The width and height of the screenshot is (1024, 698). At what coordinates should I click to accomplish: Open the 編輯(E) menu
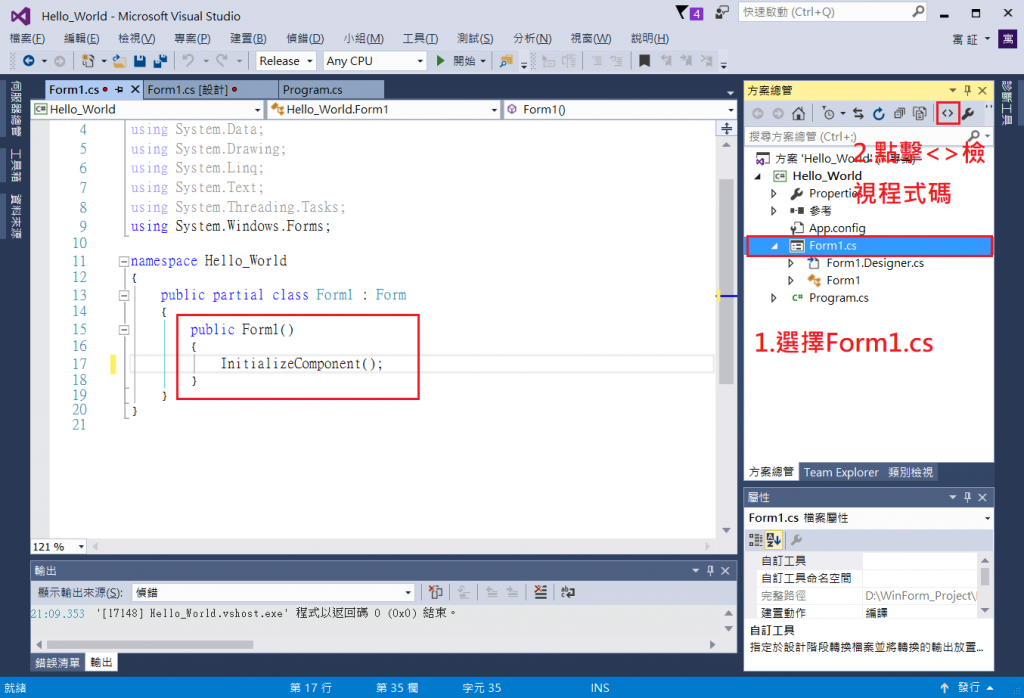(x=81, y=39)
